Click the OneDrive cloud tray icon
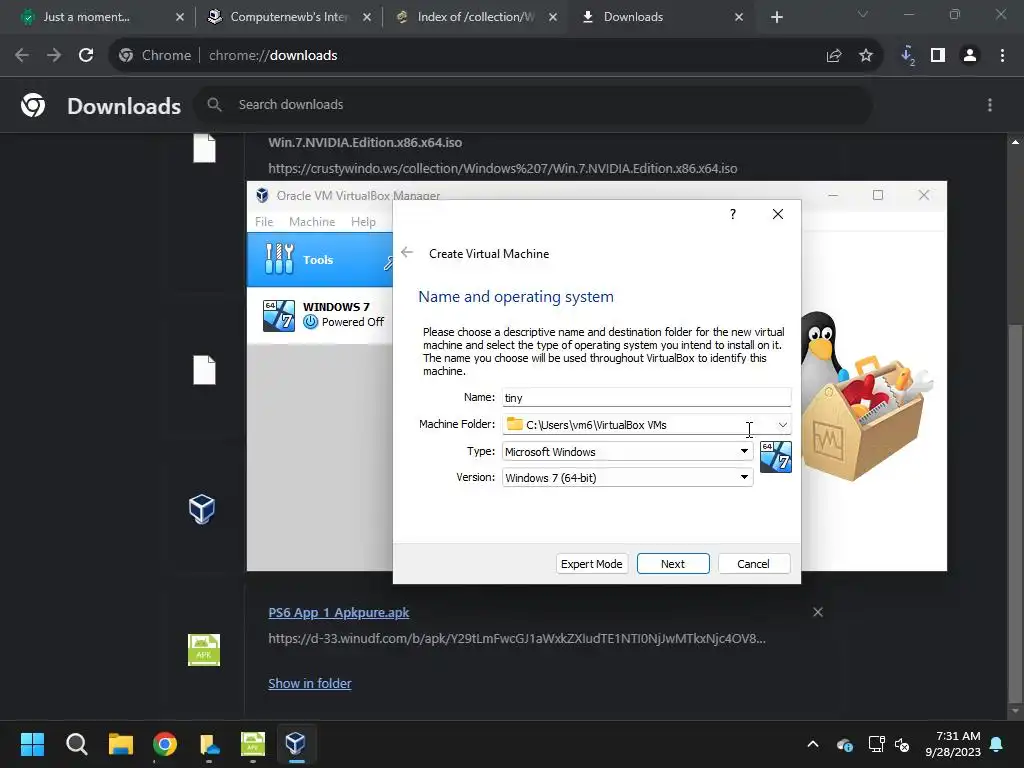 [x=844, y=744]
